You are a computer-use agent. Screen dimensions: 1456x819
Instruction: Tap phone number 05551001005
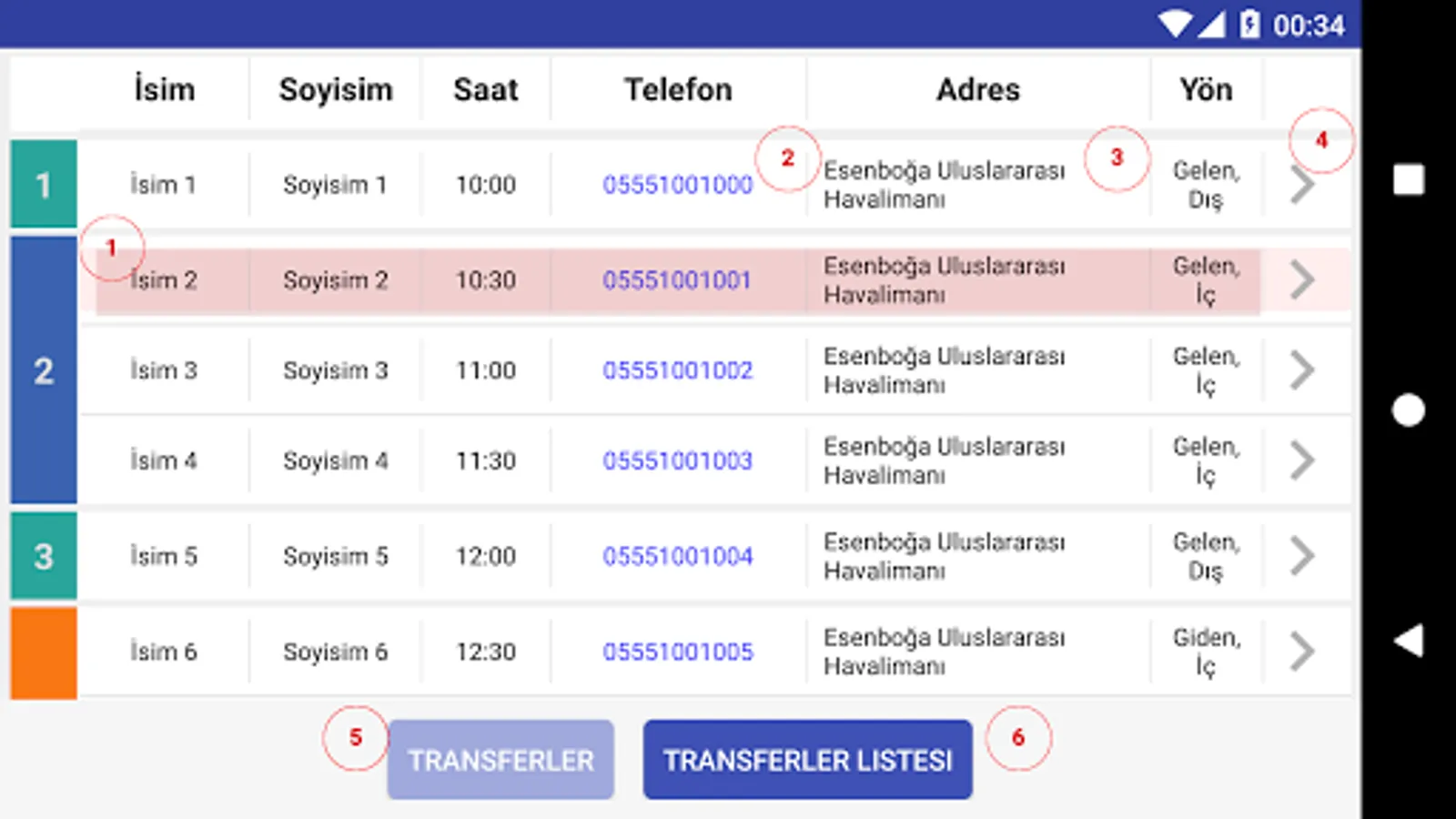point(677,652)
